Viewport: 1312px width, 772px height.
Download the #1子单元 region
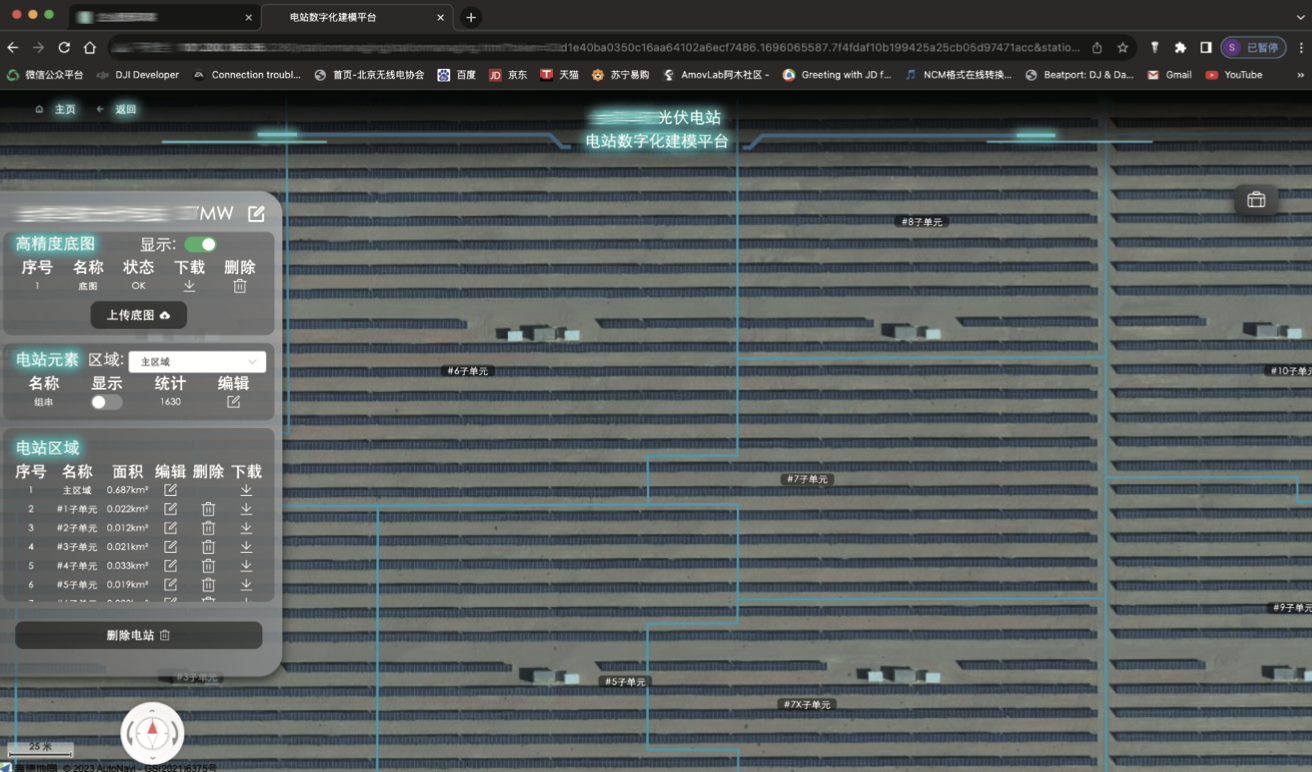(246, 509)
